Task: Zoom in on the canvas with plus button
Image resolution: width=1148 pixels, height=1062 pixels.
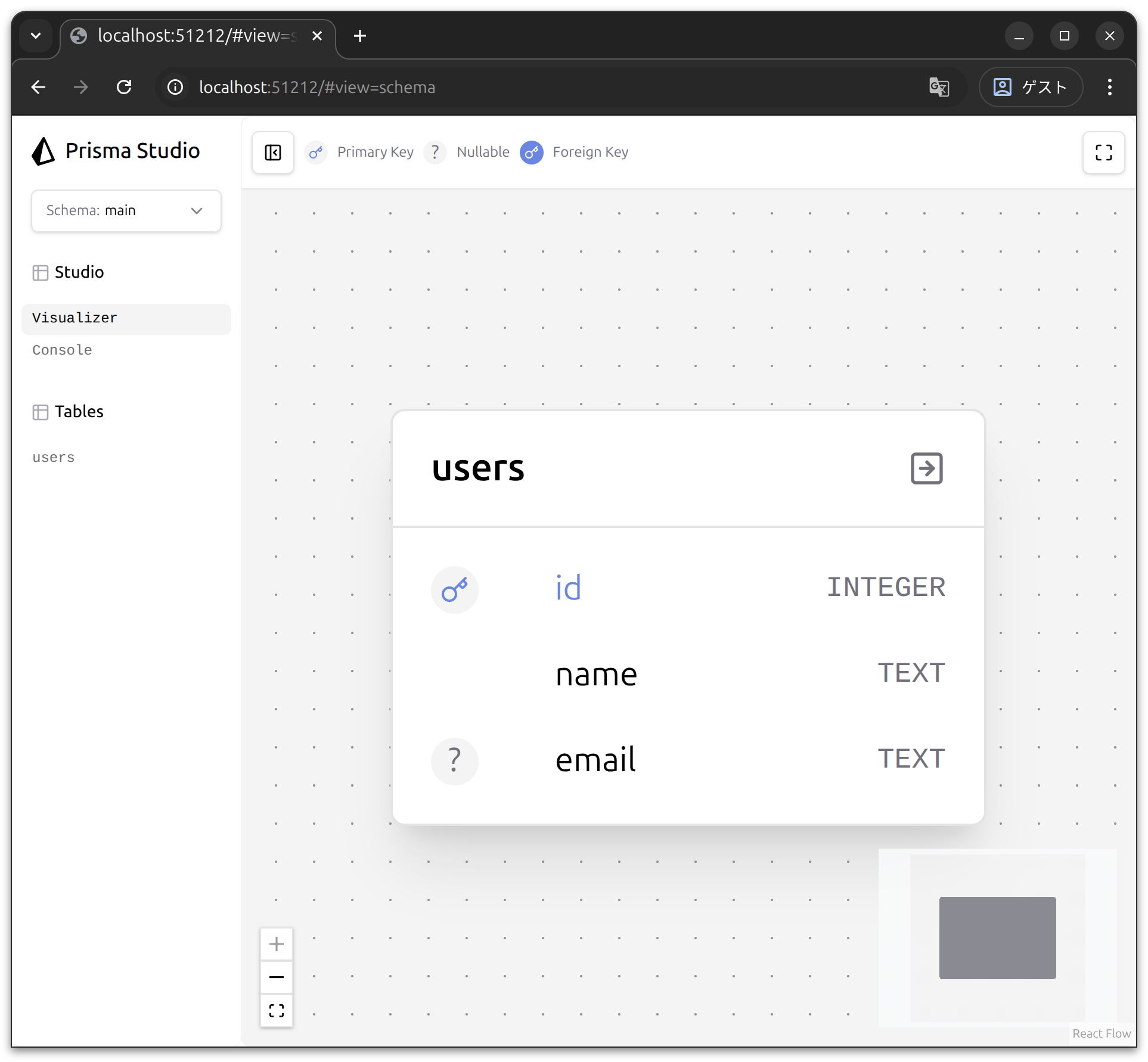Action: coord(277,944)
